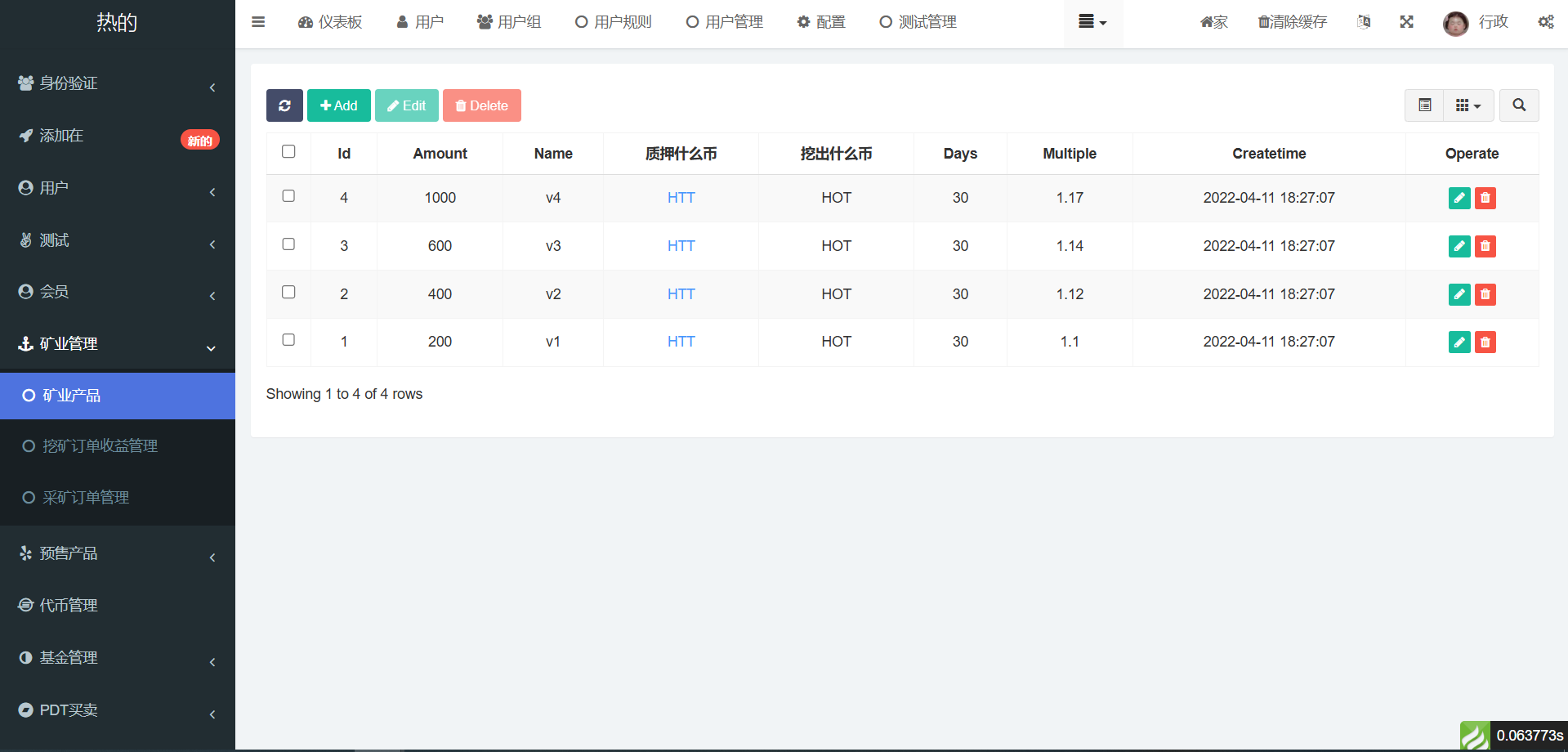
Task: Click the admin avatar thumbnail in header
Action: (x=1455, y=23)
